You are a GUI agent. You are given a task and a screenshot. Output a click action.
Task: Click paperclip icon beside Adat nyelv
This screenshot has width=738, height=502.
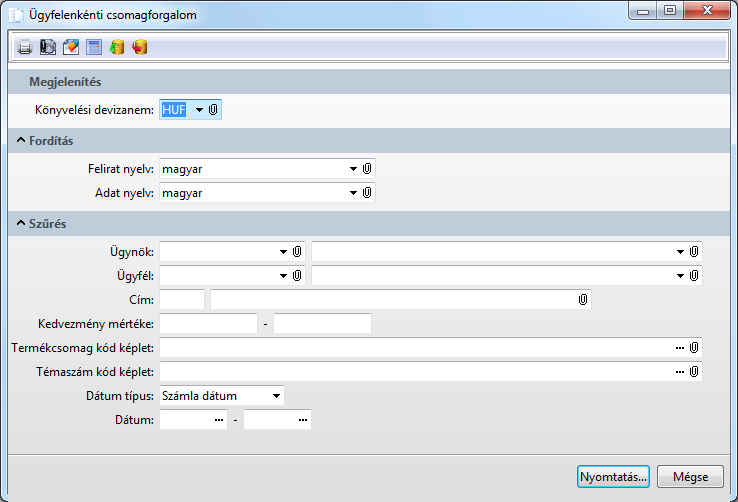tap(367, 192)
